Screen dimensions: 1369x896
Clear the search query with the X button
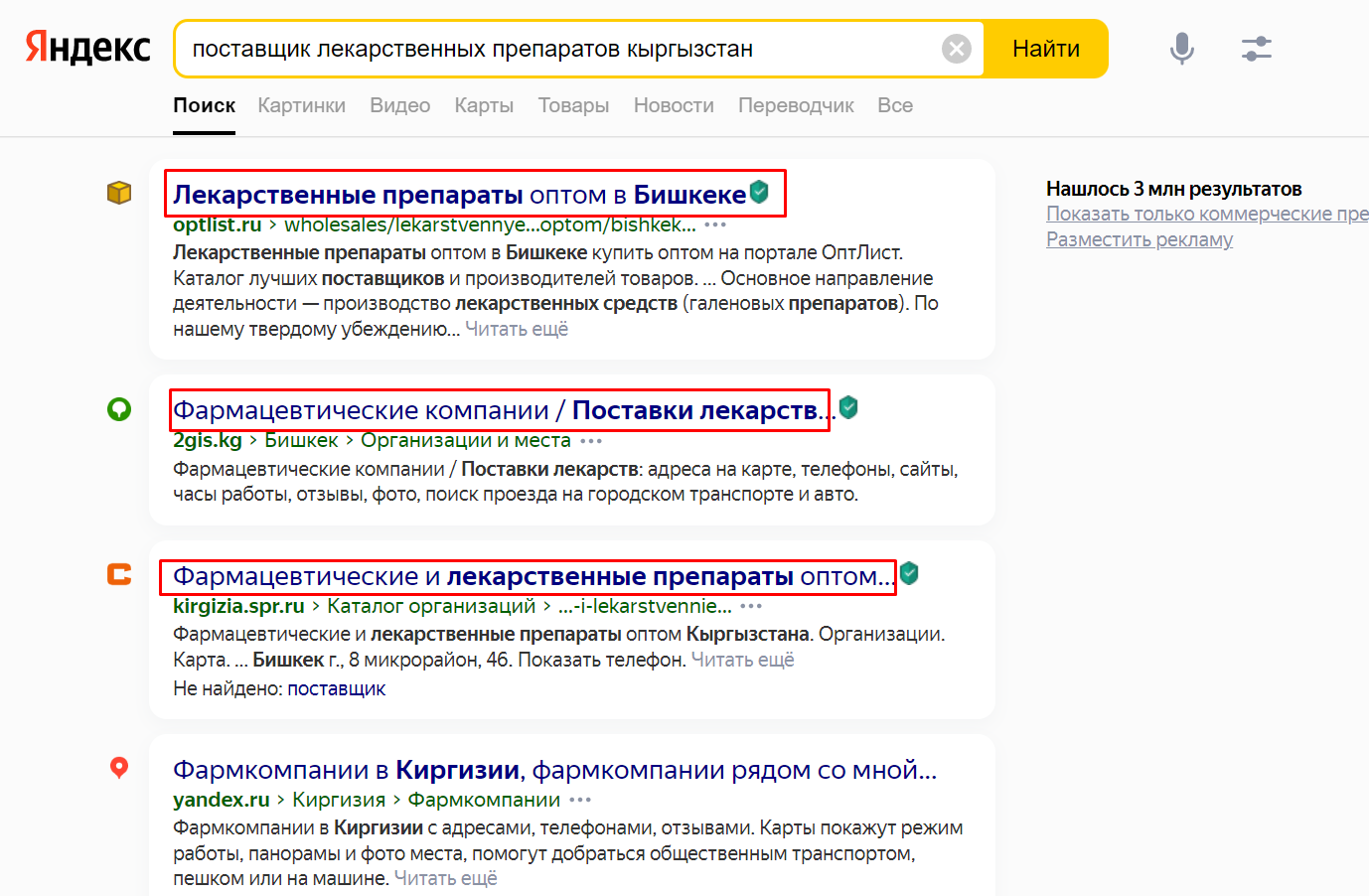957,49
